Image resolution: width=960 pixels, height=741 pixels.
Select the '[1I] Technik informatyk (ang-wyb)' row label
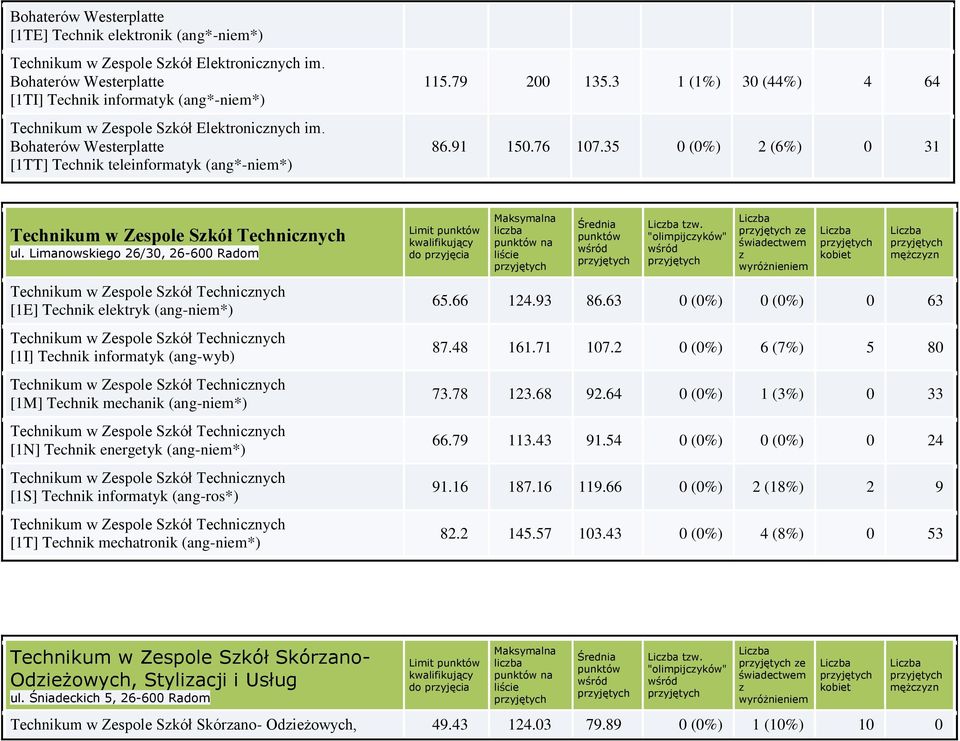[x=122, y=356]
